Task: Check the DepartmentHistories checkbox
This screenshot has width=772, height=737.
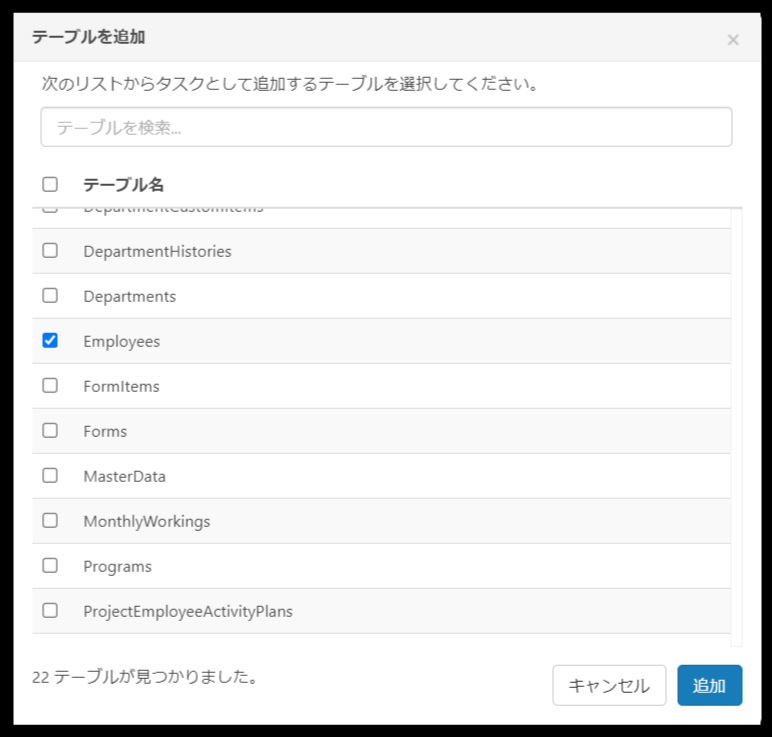Action: [x=50, y=251]
